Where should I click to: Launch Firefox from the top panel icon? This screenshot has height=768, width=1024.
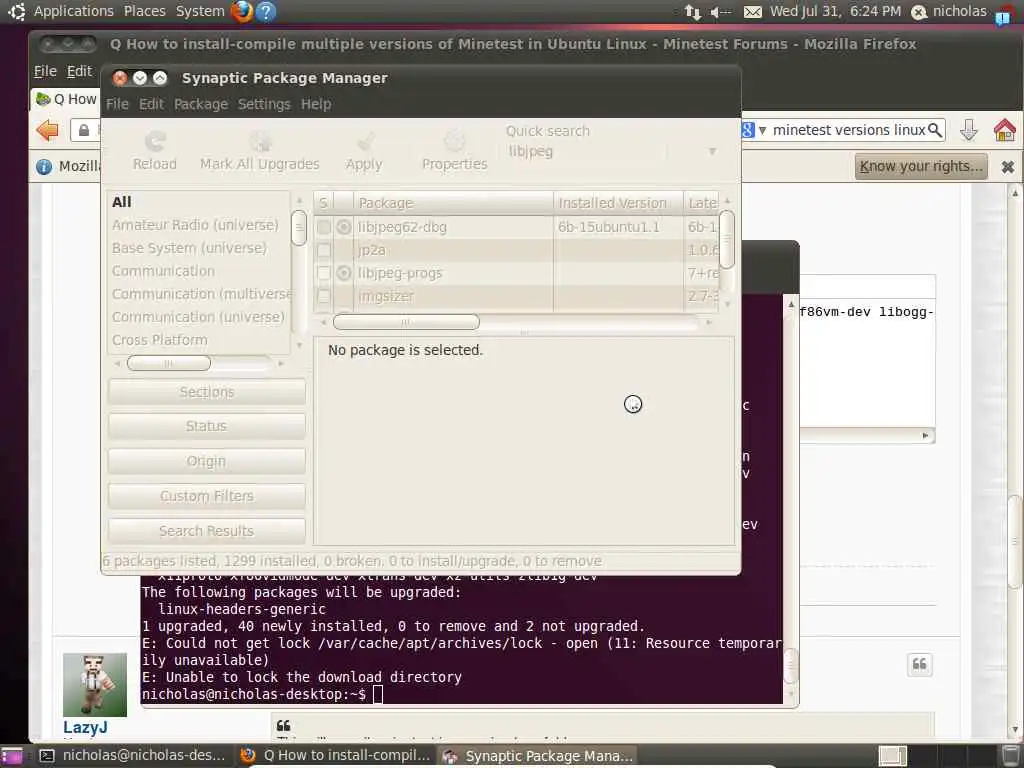(x=242, y=11)
